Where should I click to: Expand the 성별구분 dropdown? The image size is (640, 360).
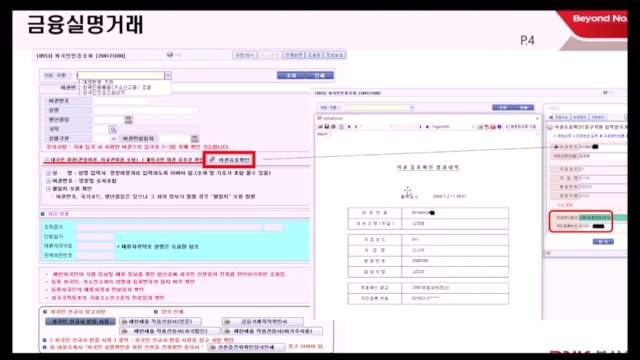(x=113, y=139)
